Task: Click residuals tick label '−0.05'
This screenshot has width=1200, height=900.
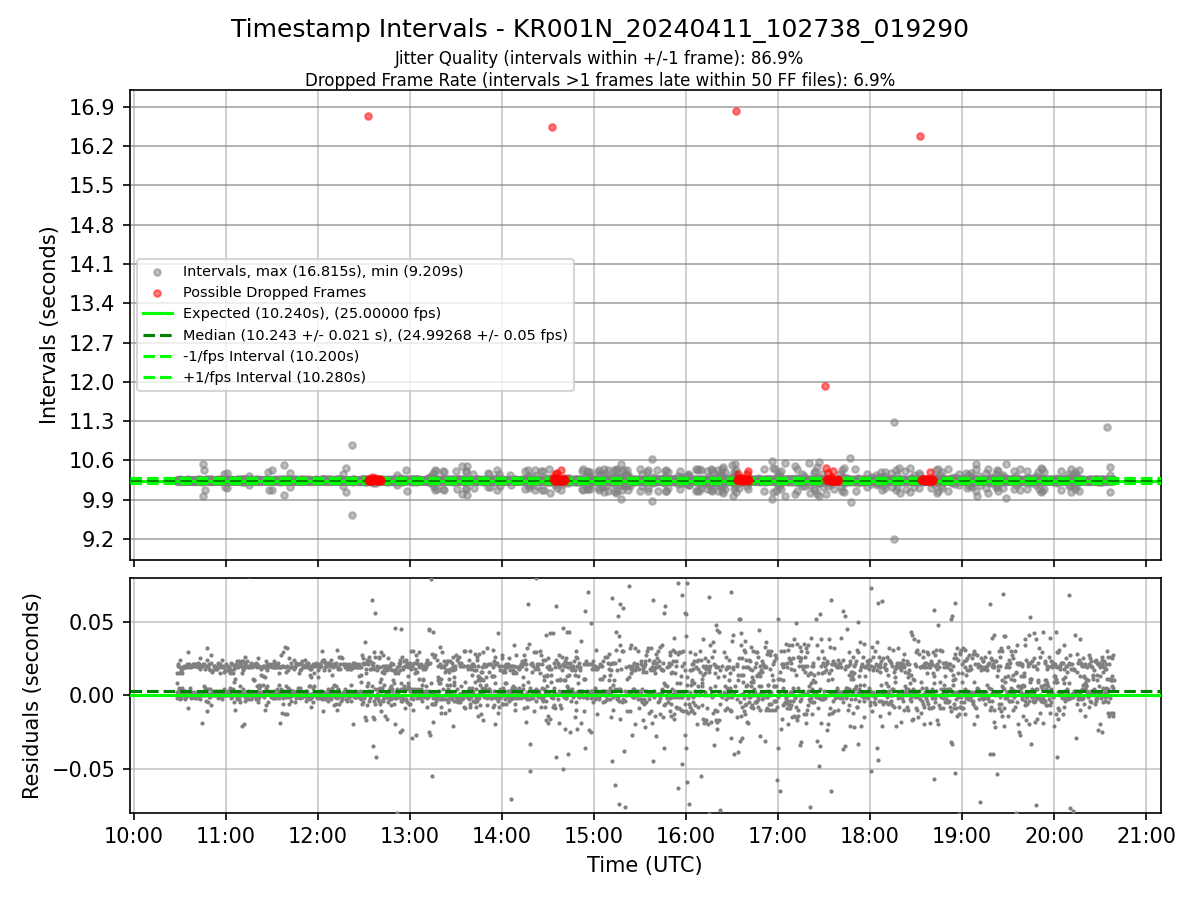Action: point(85,769)
